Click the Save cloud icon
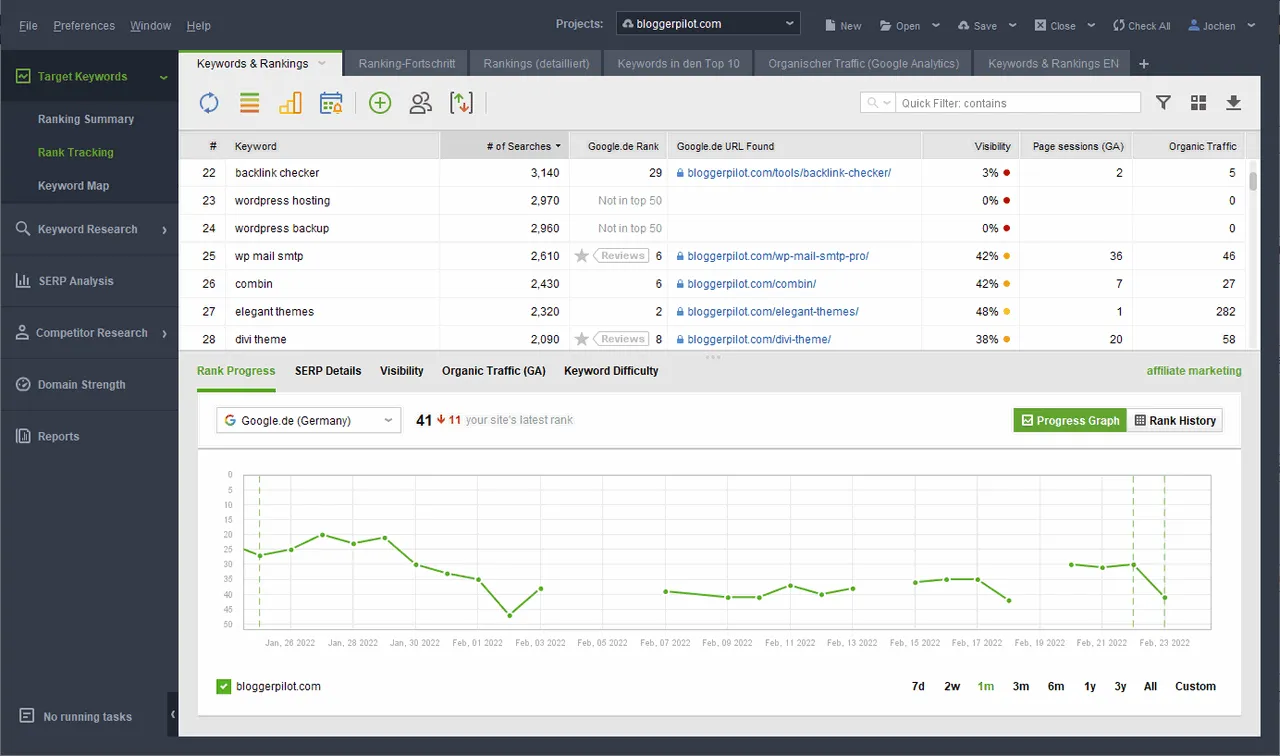The width and height of the screenshot is (1280, 756). pos(963,26)
